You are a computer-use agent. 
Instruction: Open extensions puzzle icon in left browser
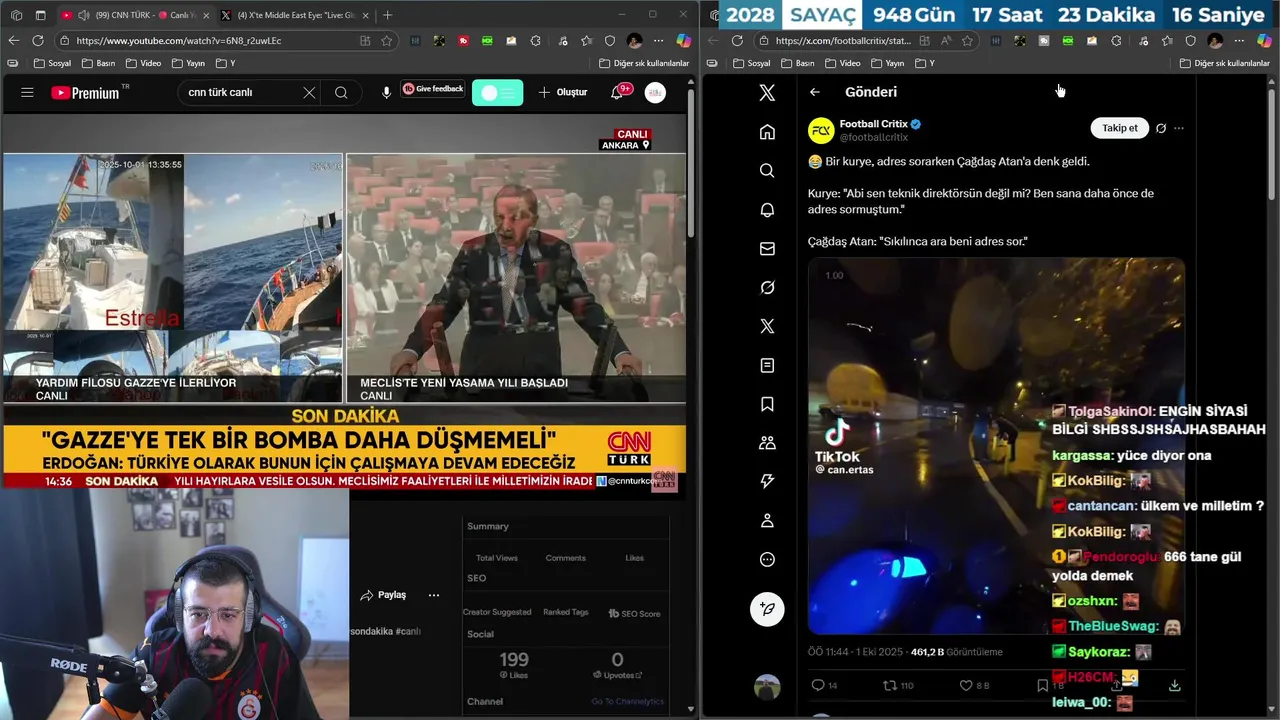point(536,40)
